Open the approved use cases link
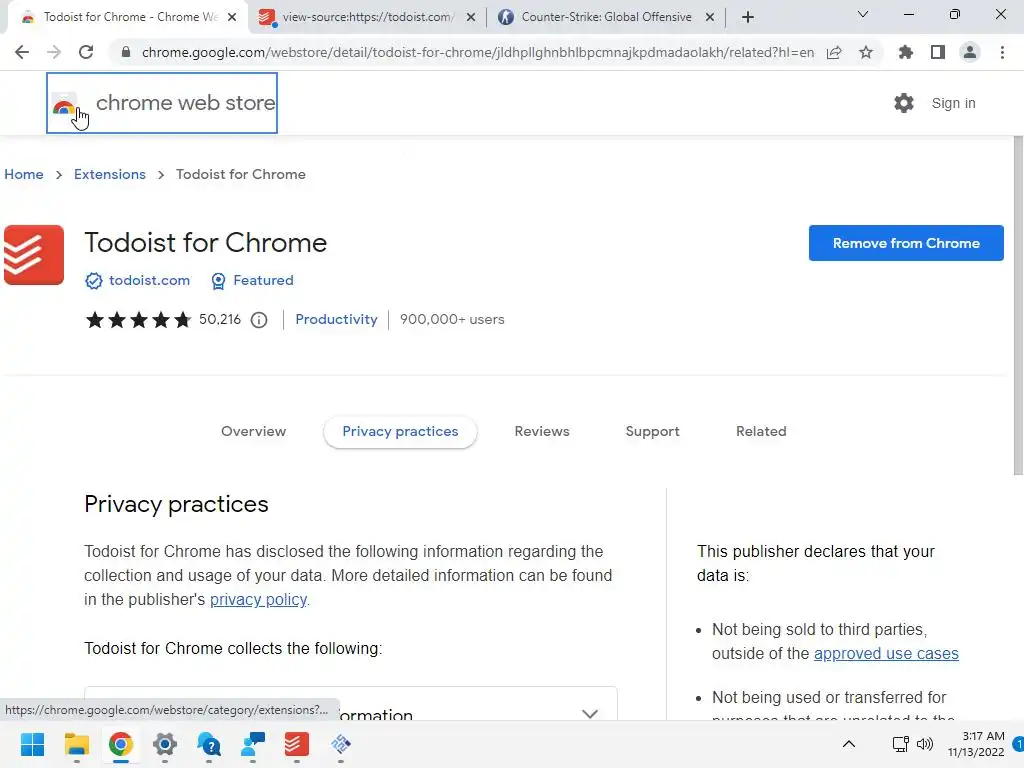 pyautogui.click(x=886, y=654)
